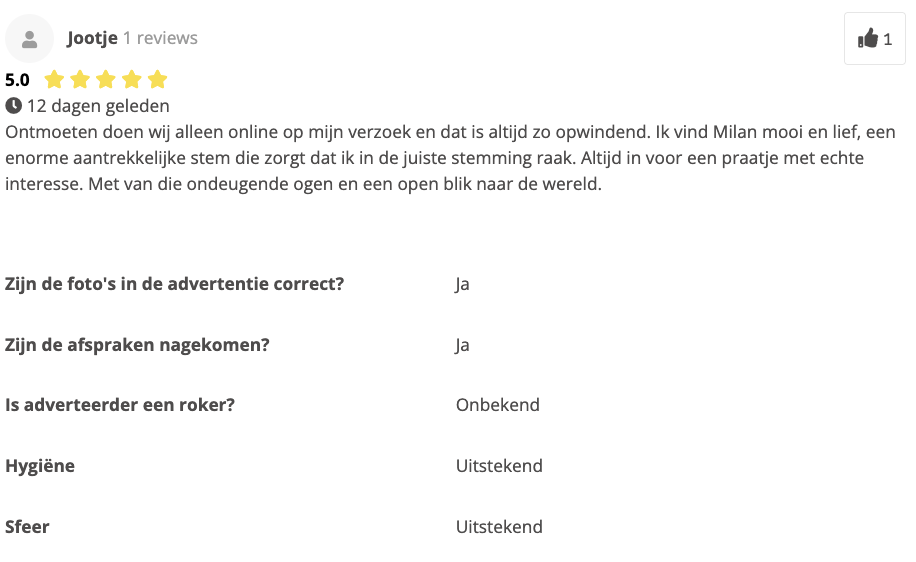The width and height of the screenshot is (916, 562).
Task: Click the "Zijn de afspraken nagekomen?" question
Action: point(138,345)
